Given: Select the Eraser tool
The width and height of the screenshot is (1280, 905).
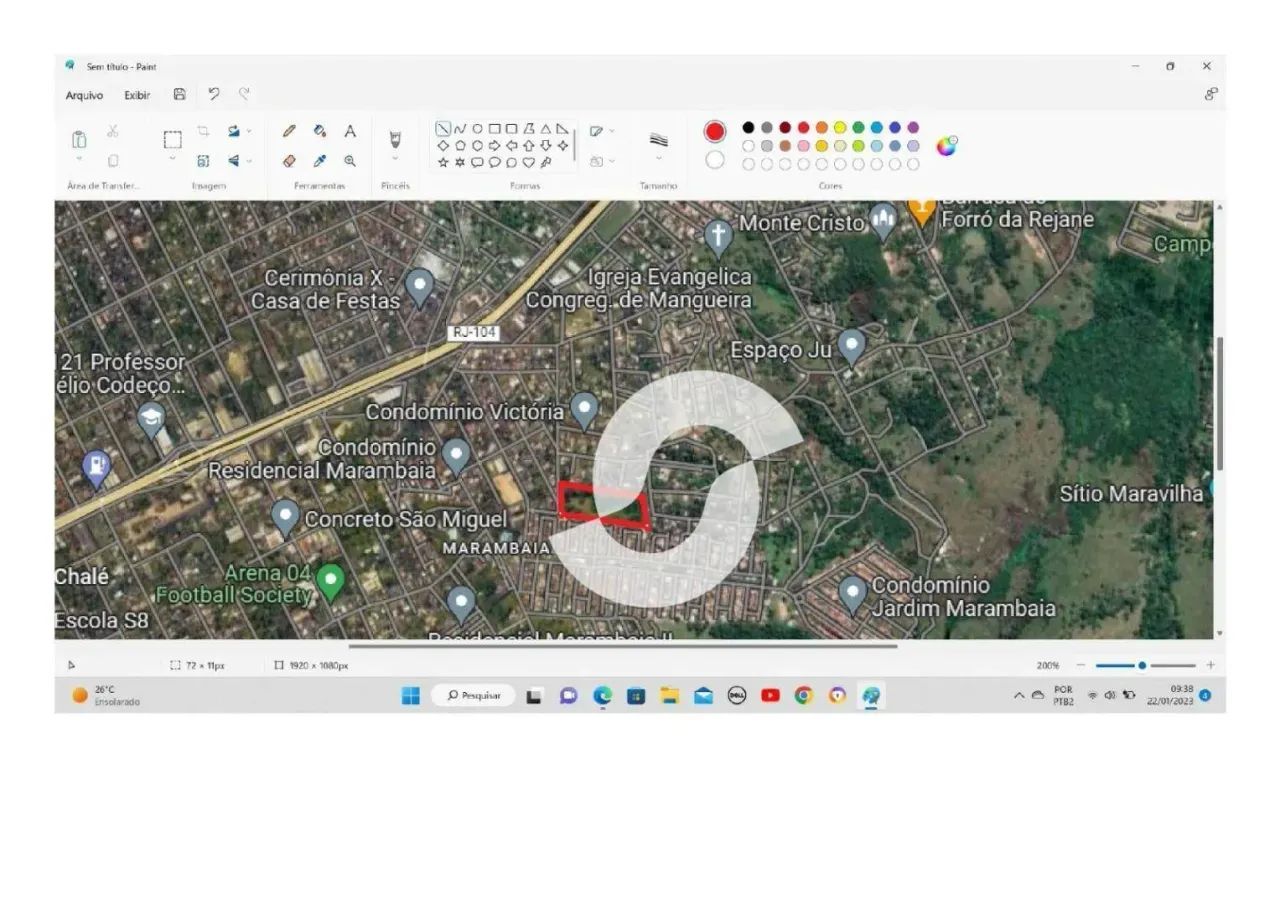Looking at the screenshot, I should pos(289,160).
